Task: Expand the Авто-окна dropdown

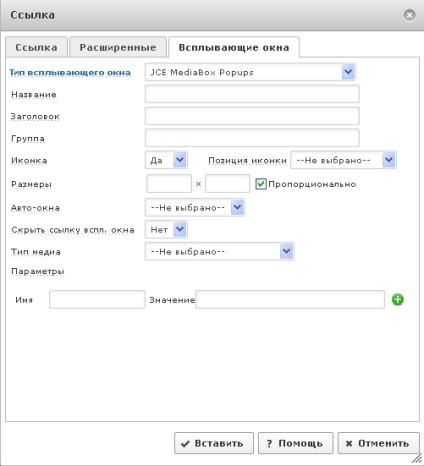Action: tap(195, 207)
